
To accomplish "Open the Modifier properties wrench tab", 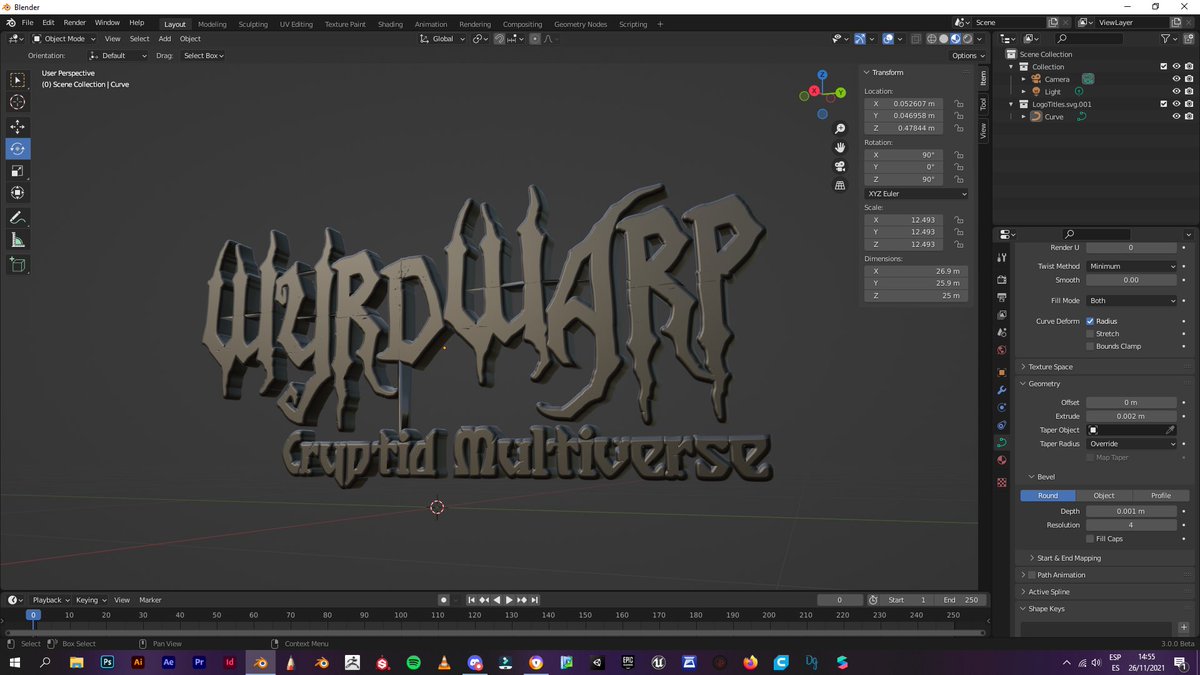I will (x=1002, y=390).
